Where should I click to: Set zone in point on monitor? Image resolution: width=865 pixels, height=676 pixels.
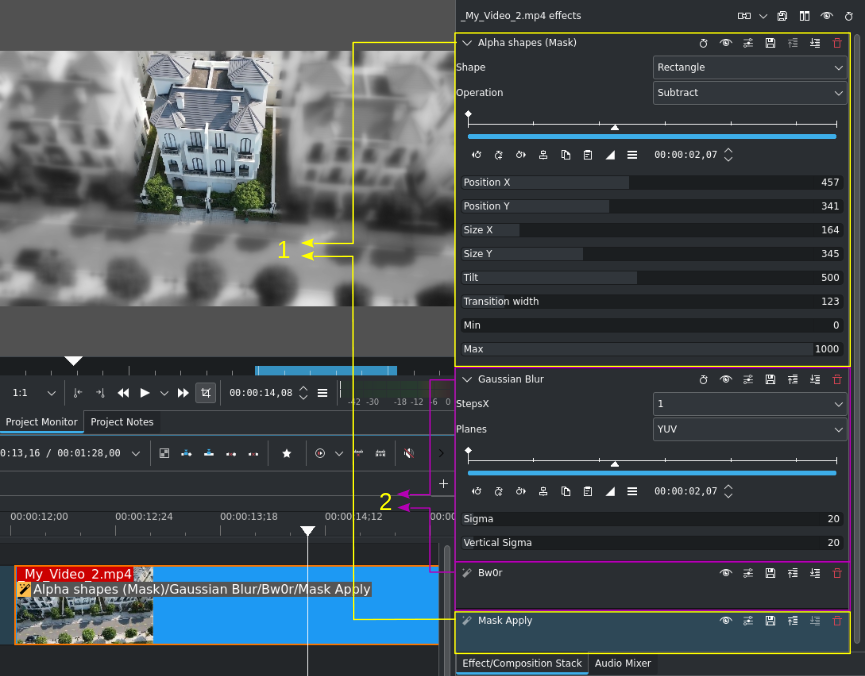pos(78,393)
